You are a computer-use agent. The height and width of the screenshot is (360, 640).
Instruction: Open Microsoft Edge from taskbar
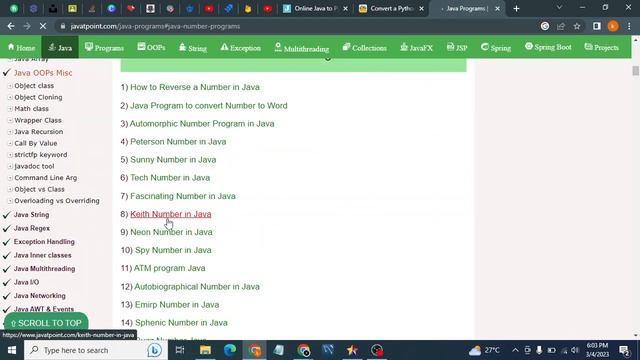pos(230,350)
